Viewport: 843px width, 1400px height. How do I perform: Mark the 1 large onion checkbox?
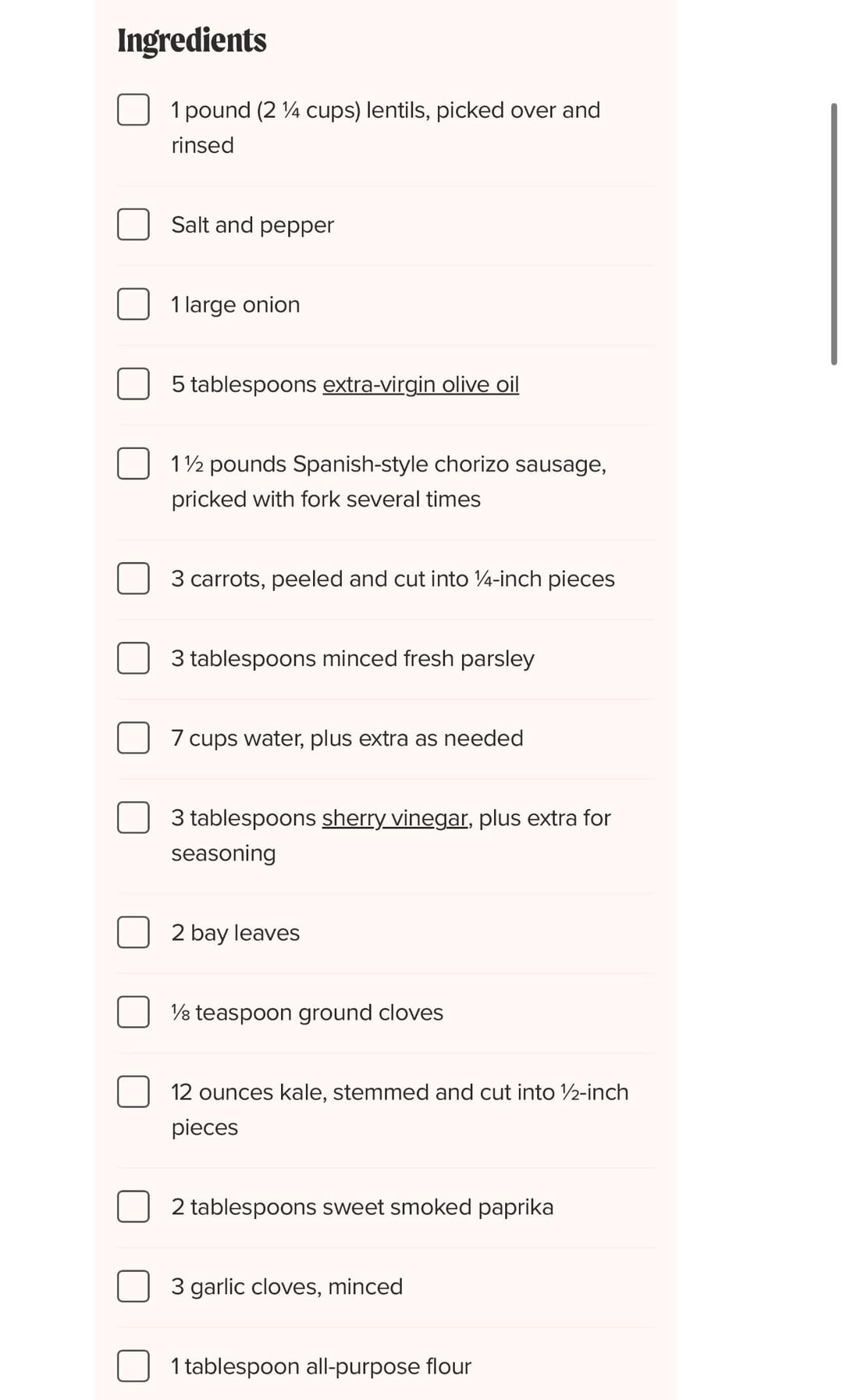click(133, 304)
